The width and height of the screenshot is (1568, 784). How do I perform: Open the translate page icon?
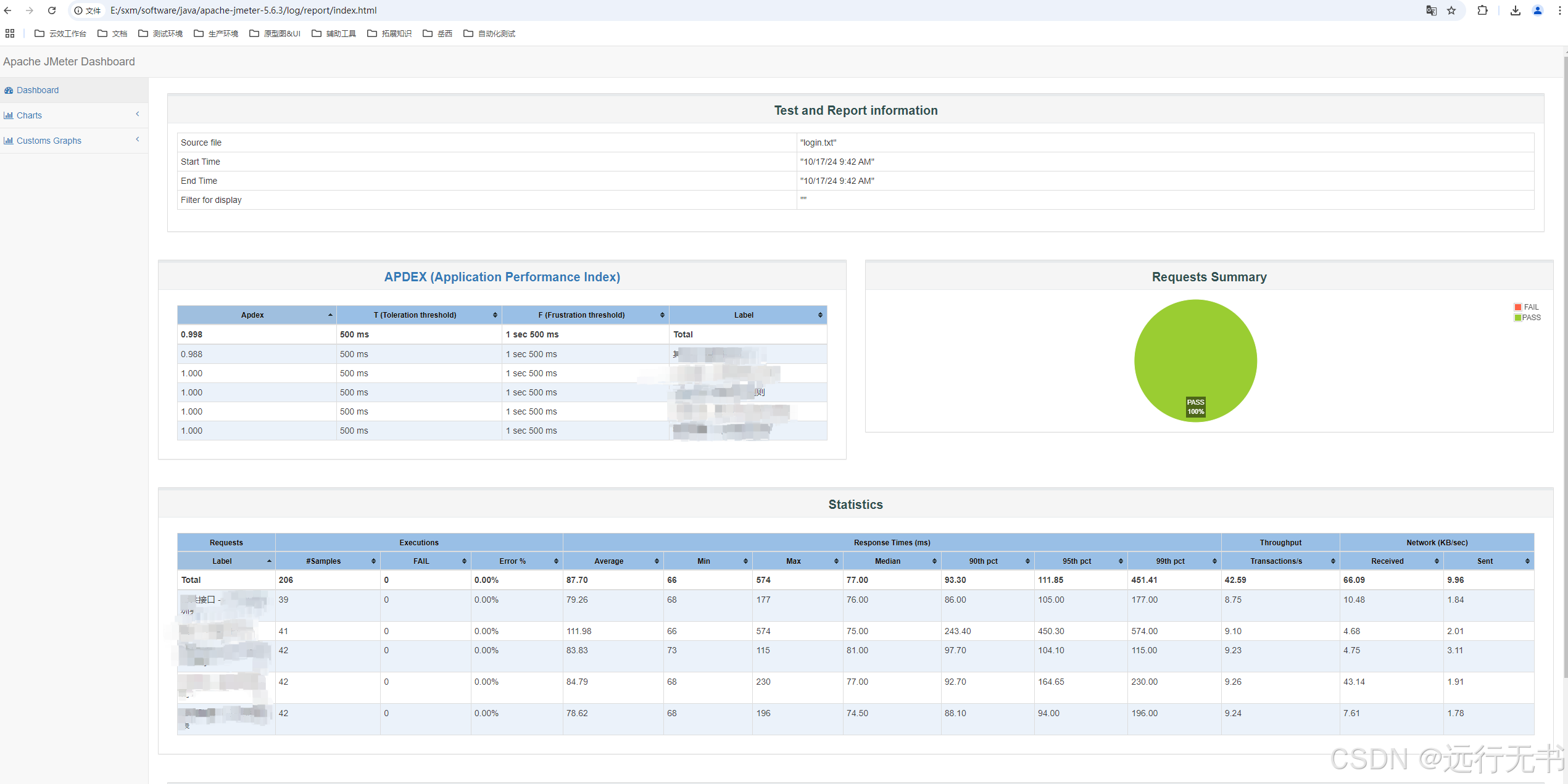tap(1431, 10)
